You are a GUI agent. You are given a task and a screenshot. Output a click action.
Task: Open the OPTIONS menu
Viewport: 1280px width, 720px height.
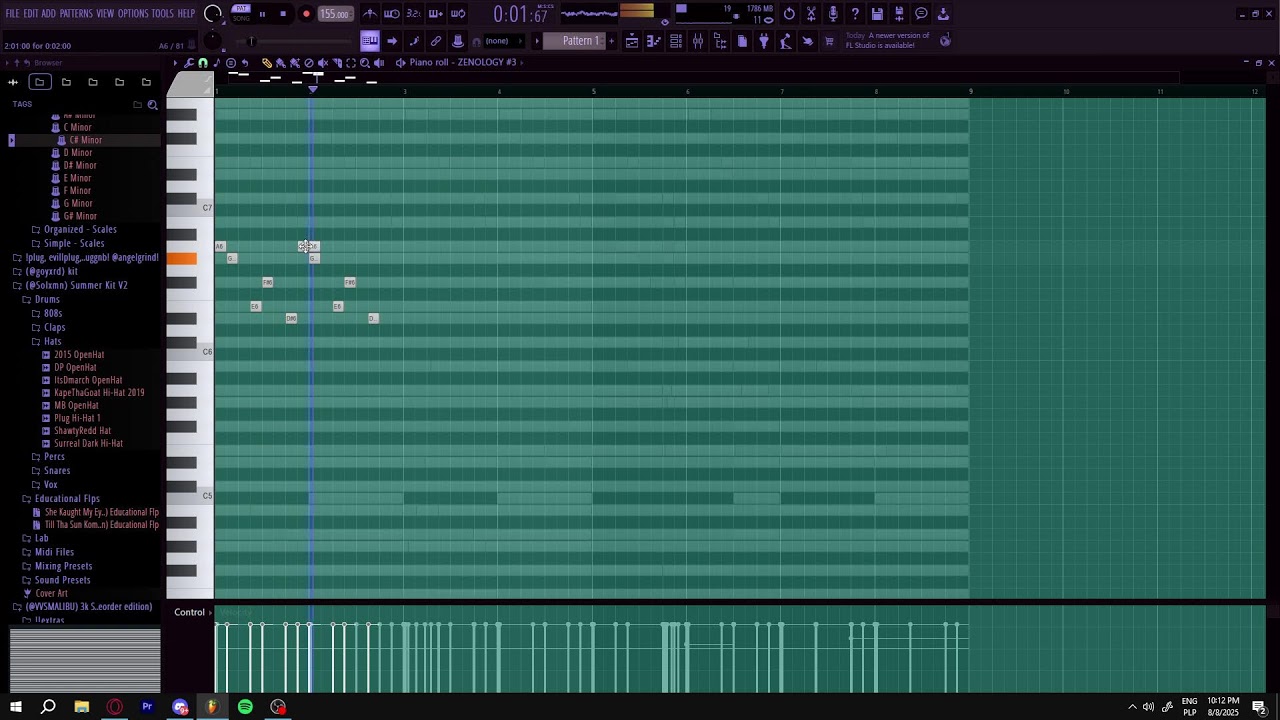[x=133, y=14]
